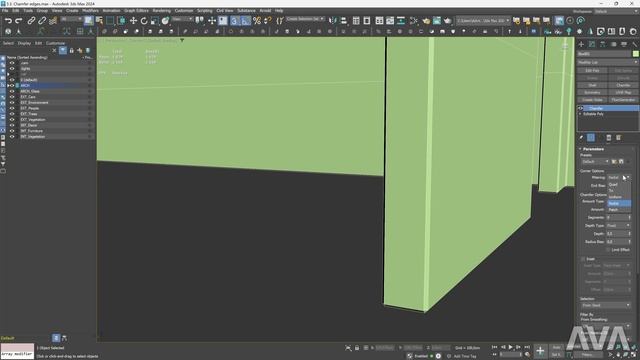This screenshot has width=640, height=360.
Task: Select the Unlink Selection tool
Action: (42, 20)
